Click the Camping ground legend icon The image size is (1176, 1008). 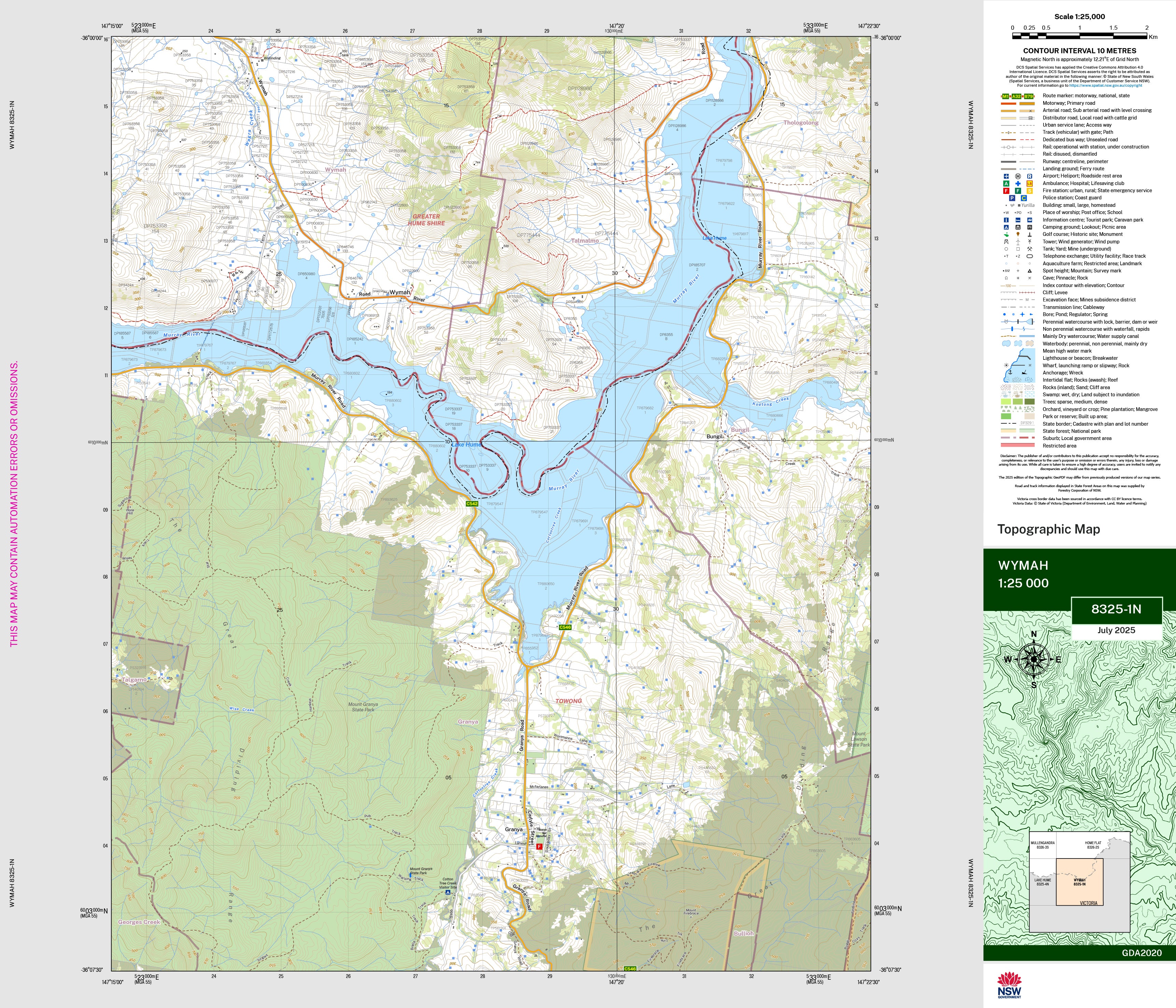pos(1006,227)
